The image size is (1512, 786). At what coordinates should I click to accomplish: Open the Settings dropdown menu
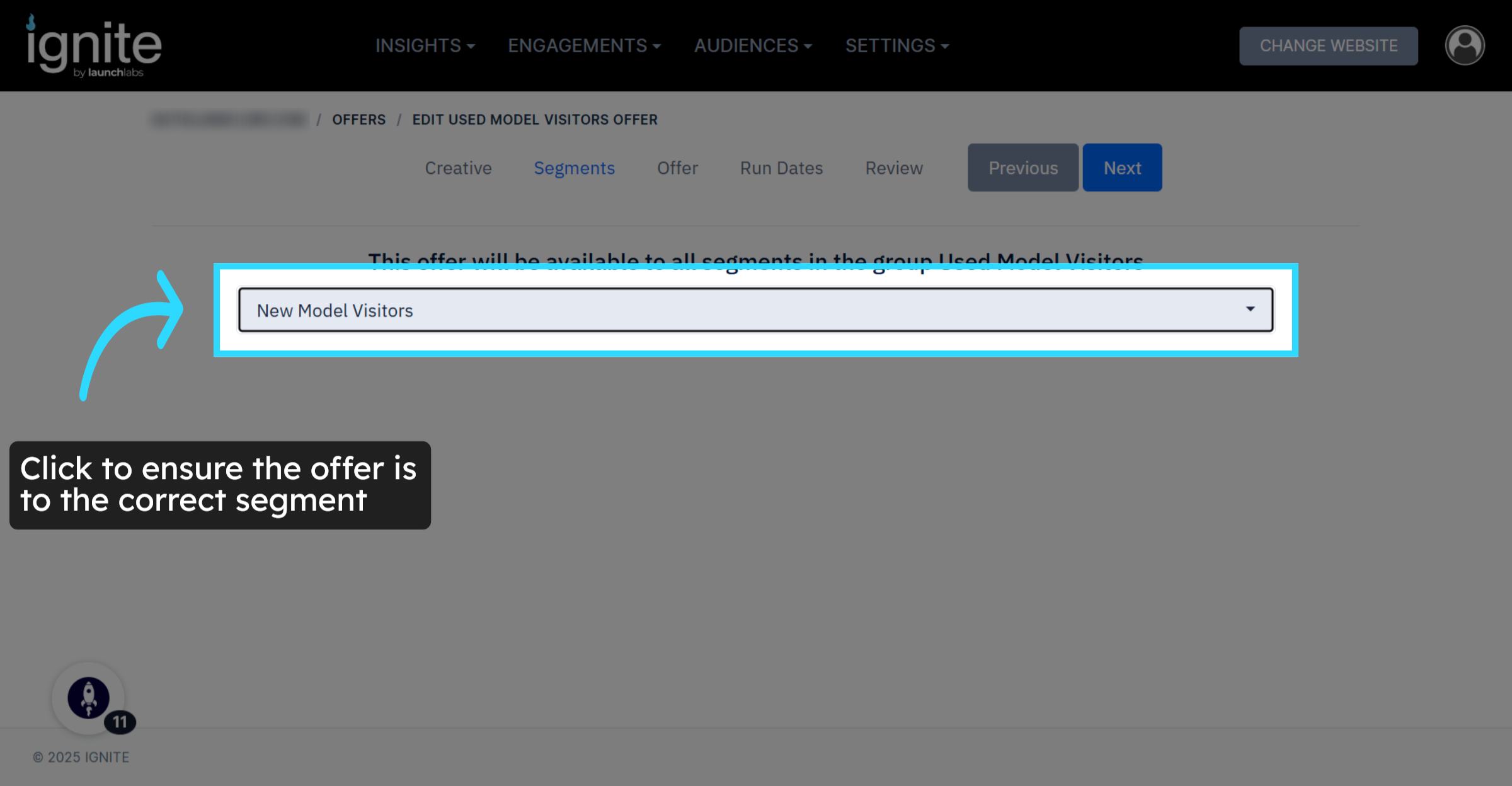[x=896, y=46]
